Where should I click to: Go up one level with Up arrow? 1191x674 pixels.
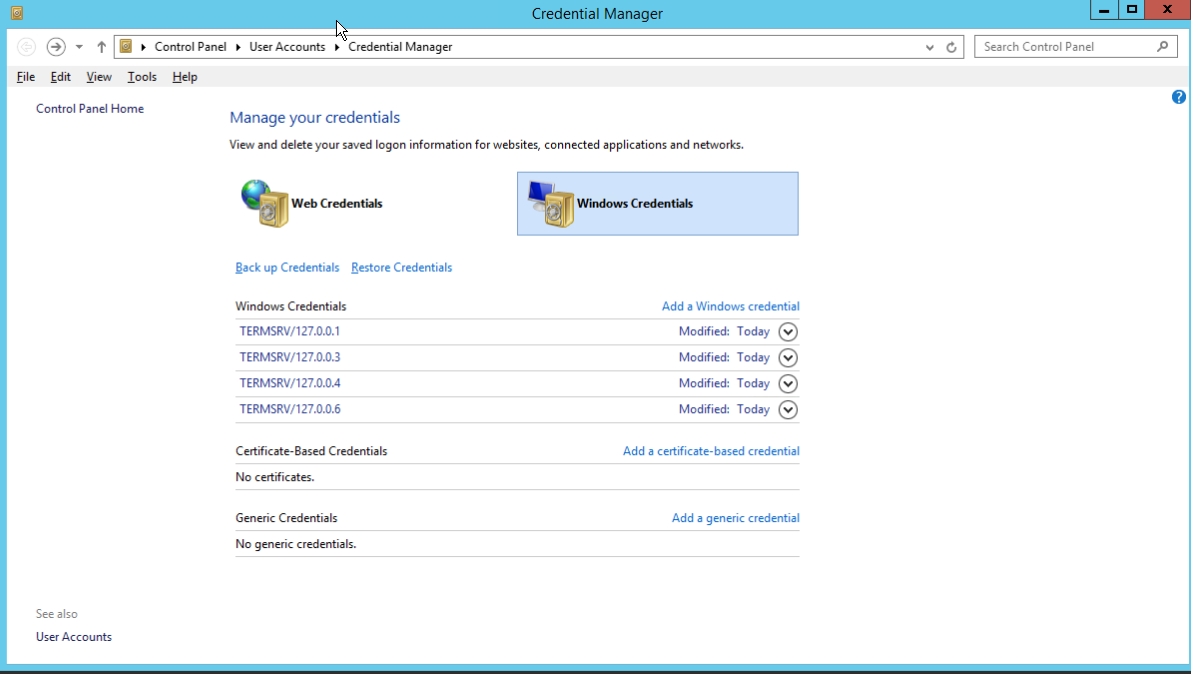pos(101,47)
